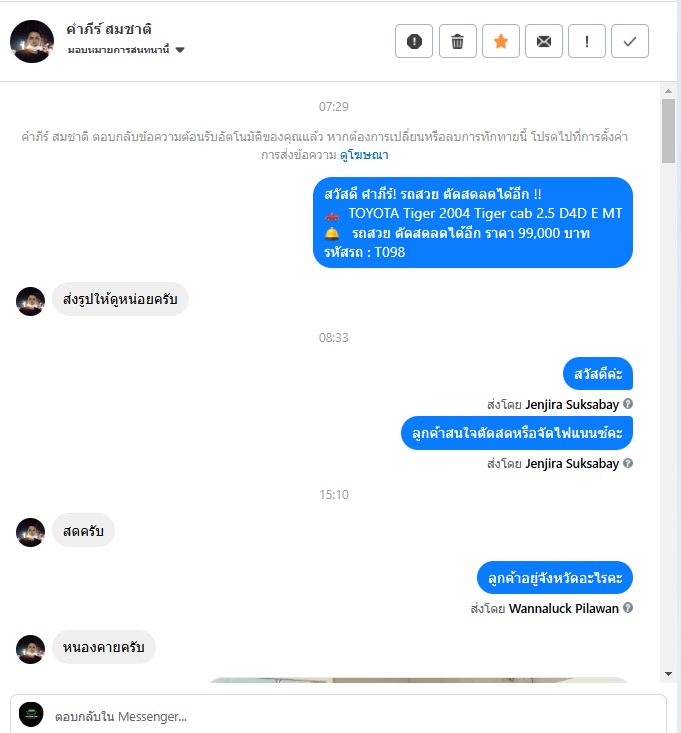Delete conversation with trash icon
The image size is (681, 733).
click(458, 41)
